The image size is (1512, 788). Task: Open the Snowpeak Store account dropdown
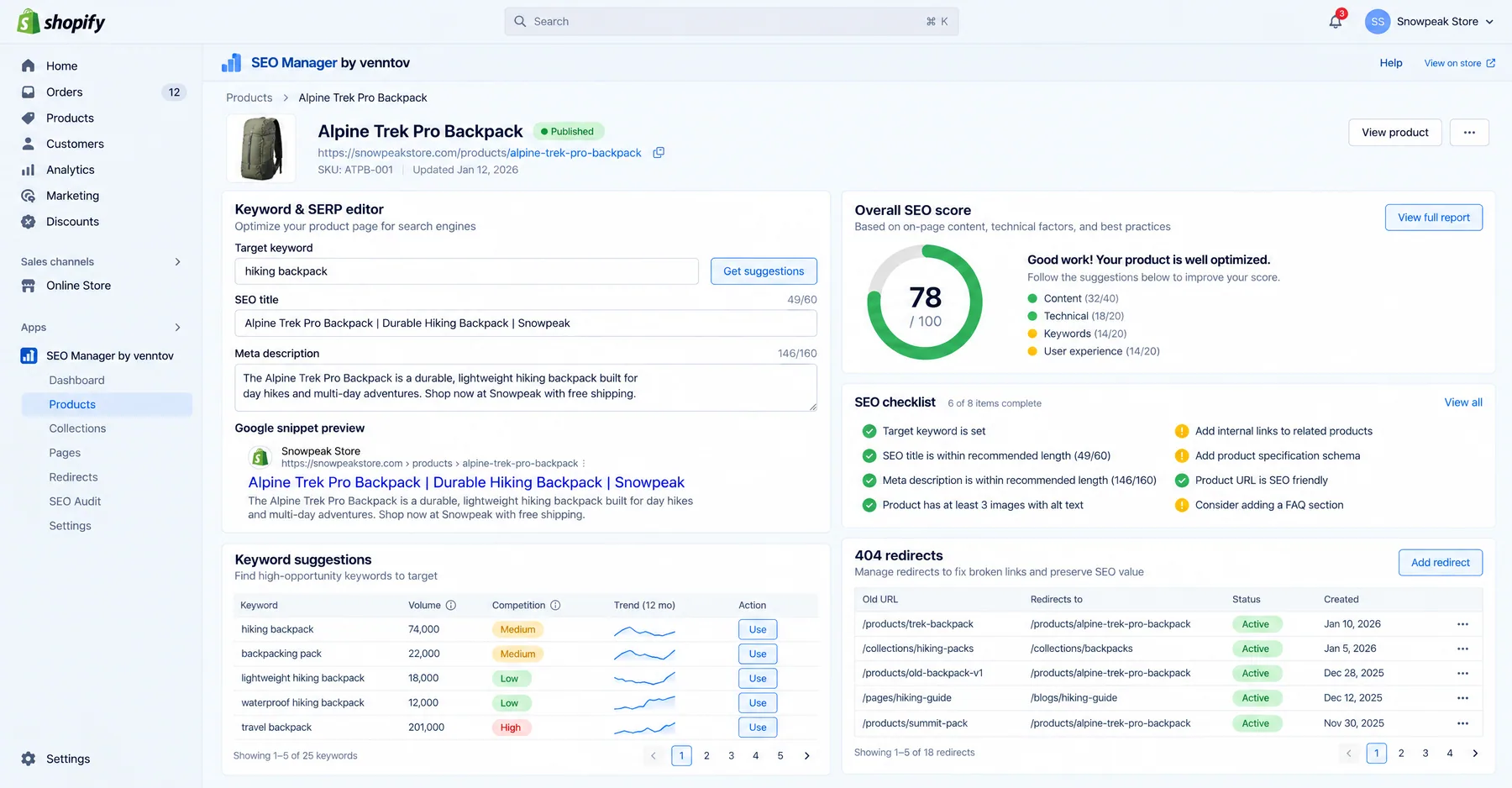[x=1430, y=22]
